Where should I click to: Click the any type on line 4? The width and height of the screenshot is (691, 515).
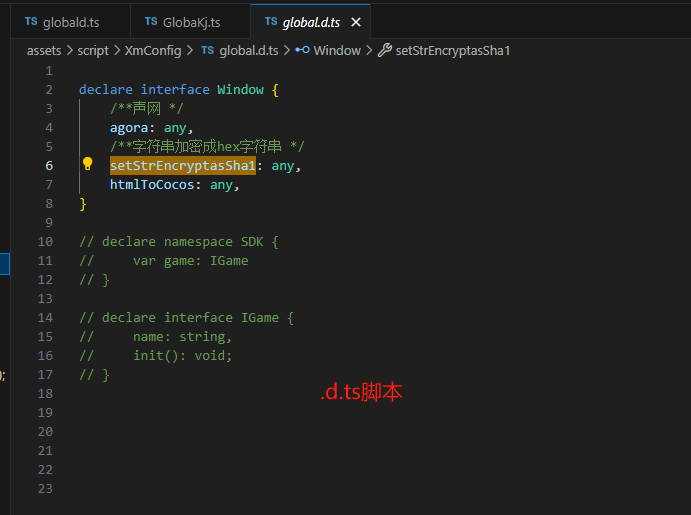pos(175,128)
